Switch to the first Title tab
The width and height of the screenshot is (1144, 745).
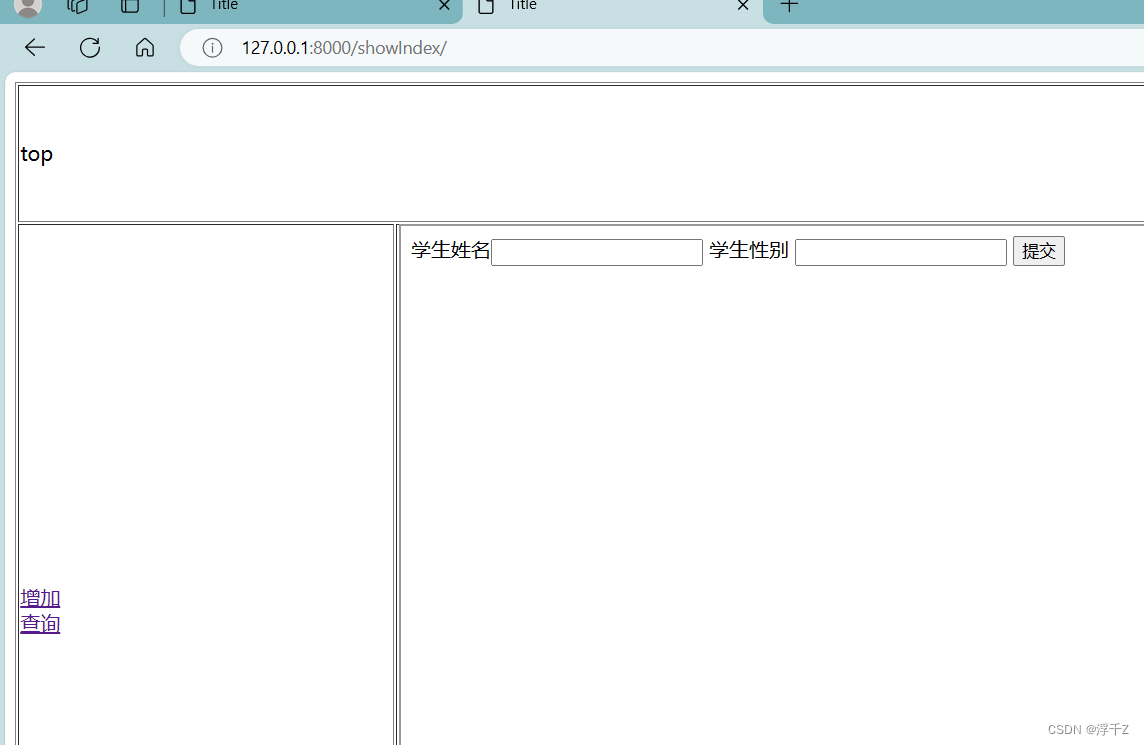click(316, 7)
